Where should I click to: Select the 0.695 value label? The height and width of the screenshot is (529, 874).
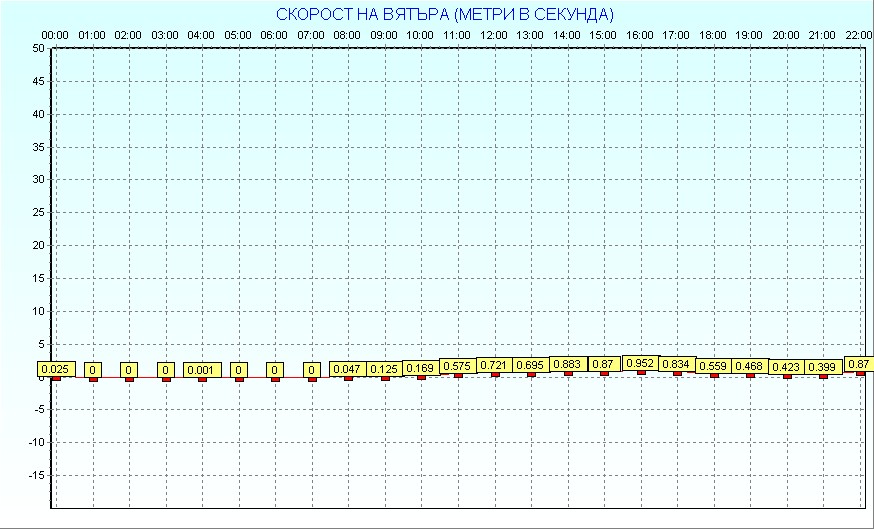pyautogui.click(x=531, y=365)
